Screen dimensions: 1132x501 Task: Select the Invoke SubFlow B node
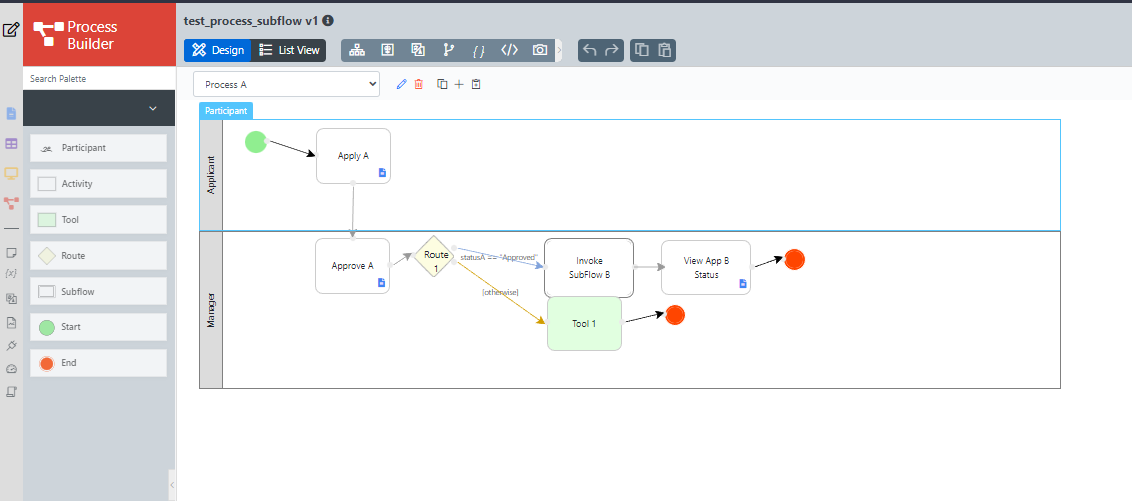pos(589,267)
